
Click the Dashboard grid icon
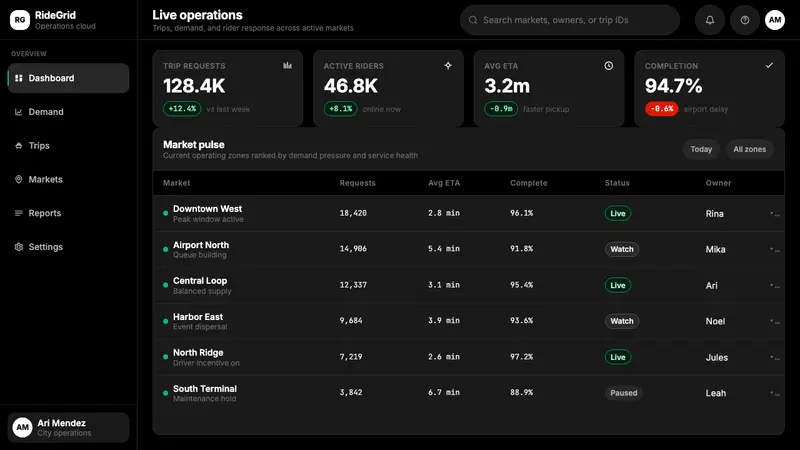coord(19,78)
